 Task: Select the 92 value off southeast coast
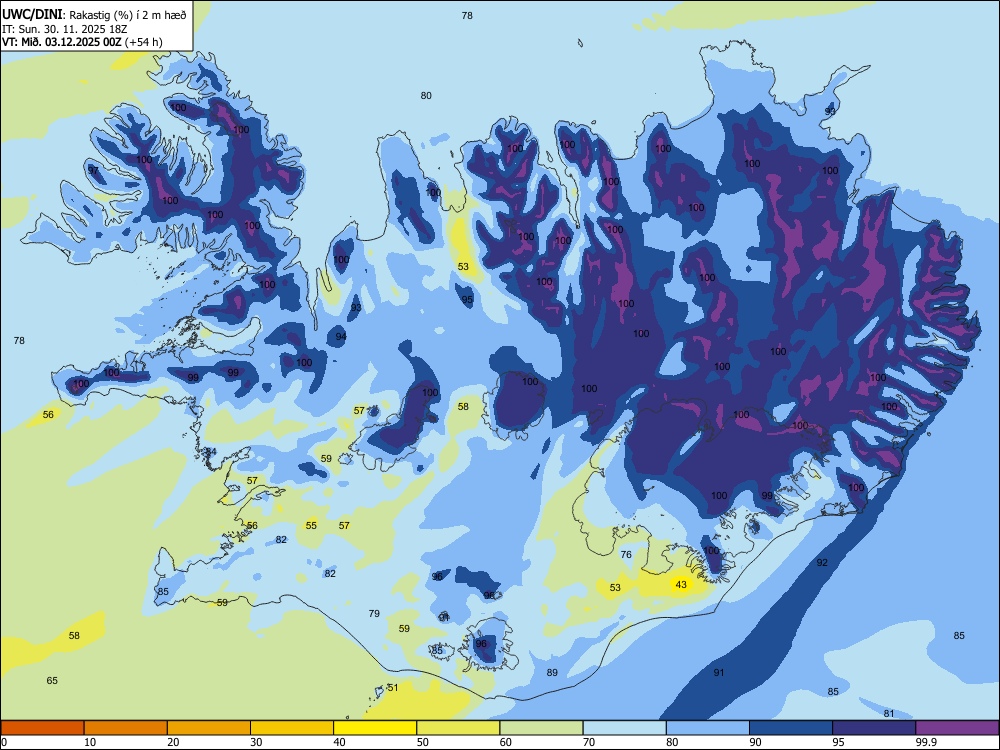(822, 562)
